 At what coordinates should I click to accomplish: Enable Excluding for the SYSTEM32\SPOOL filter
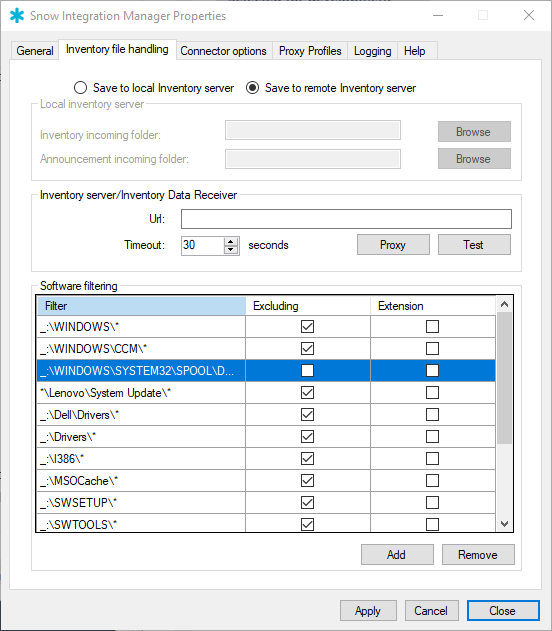point(307,370)
